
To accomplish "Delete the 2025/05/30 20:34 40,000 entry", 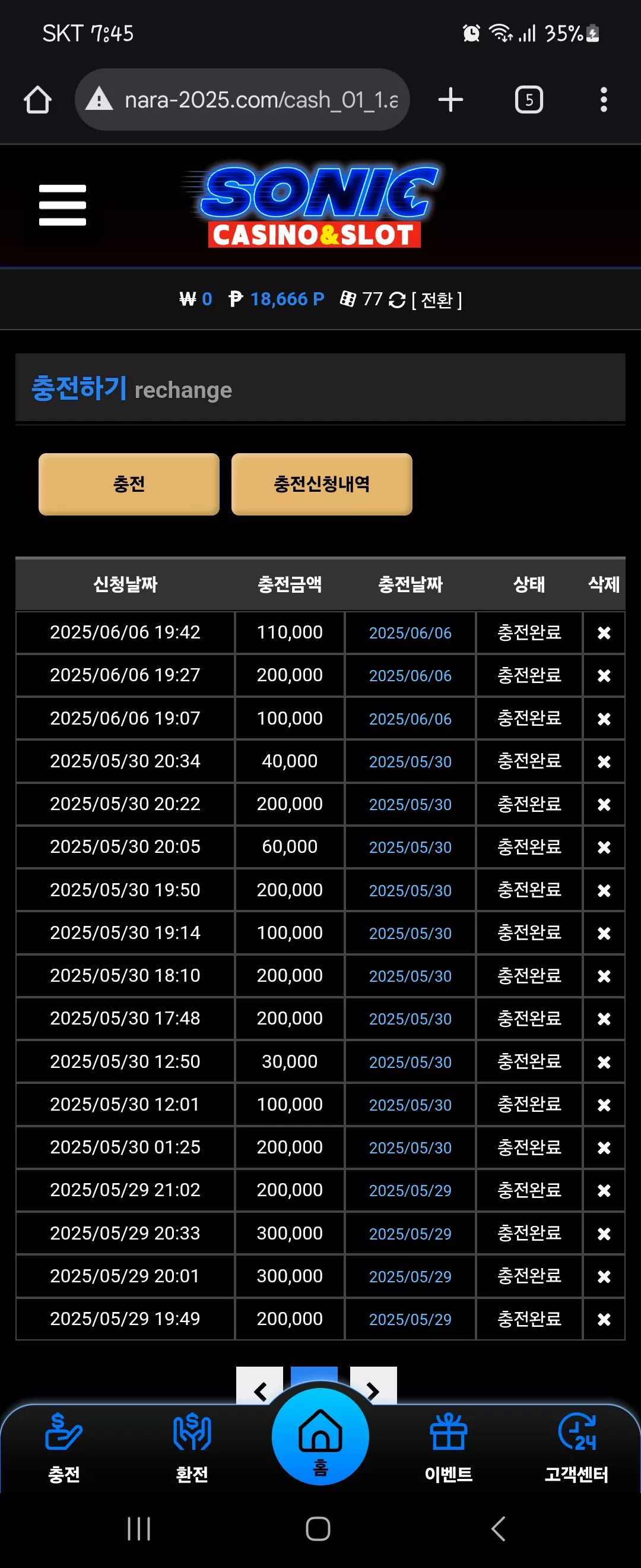I will point(604,761).
